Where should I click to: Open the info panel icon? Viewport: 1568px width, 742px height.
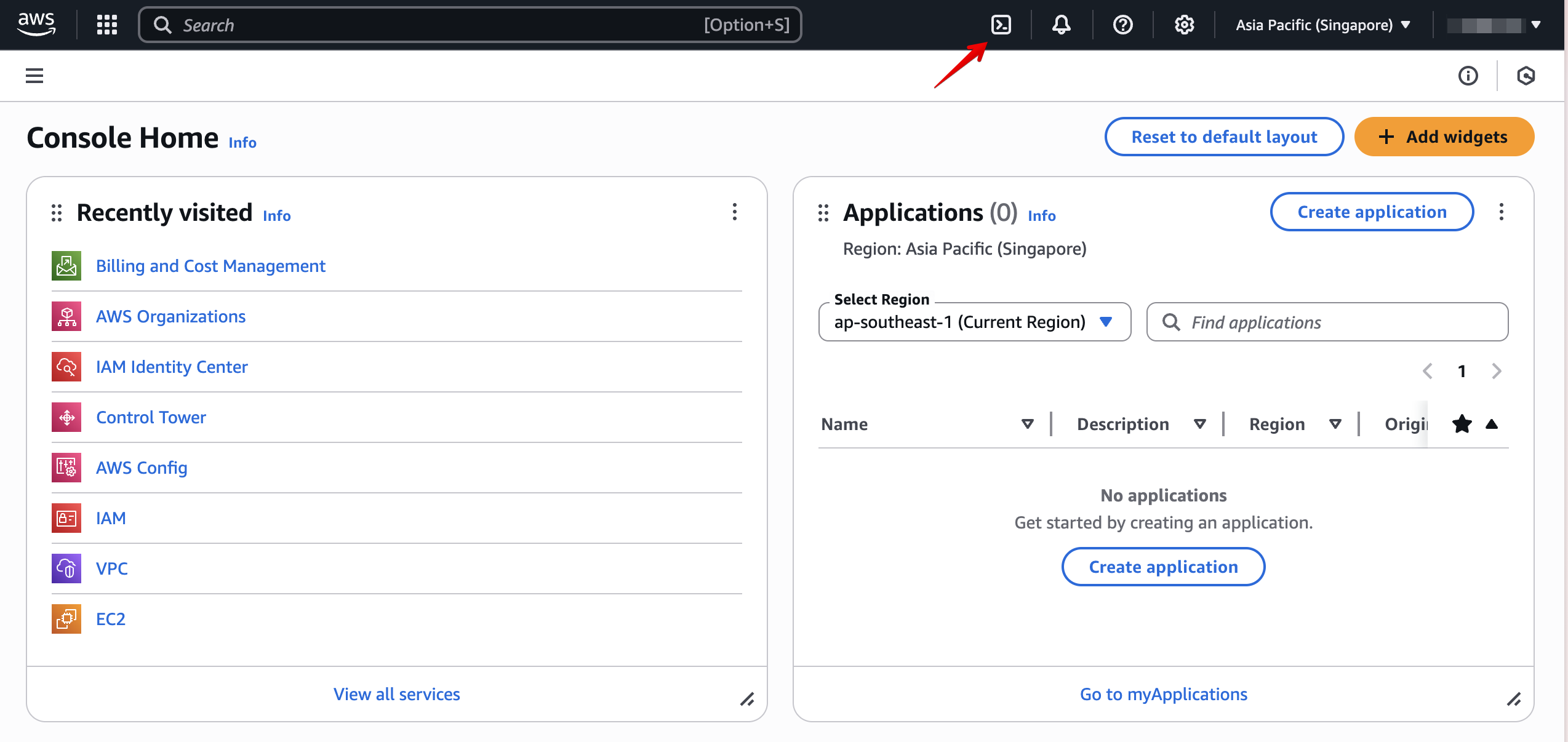pos(1468,76)
